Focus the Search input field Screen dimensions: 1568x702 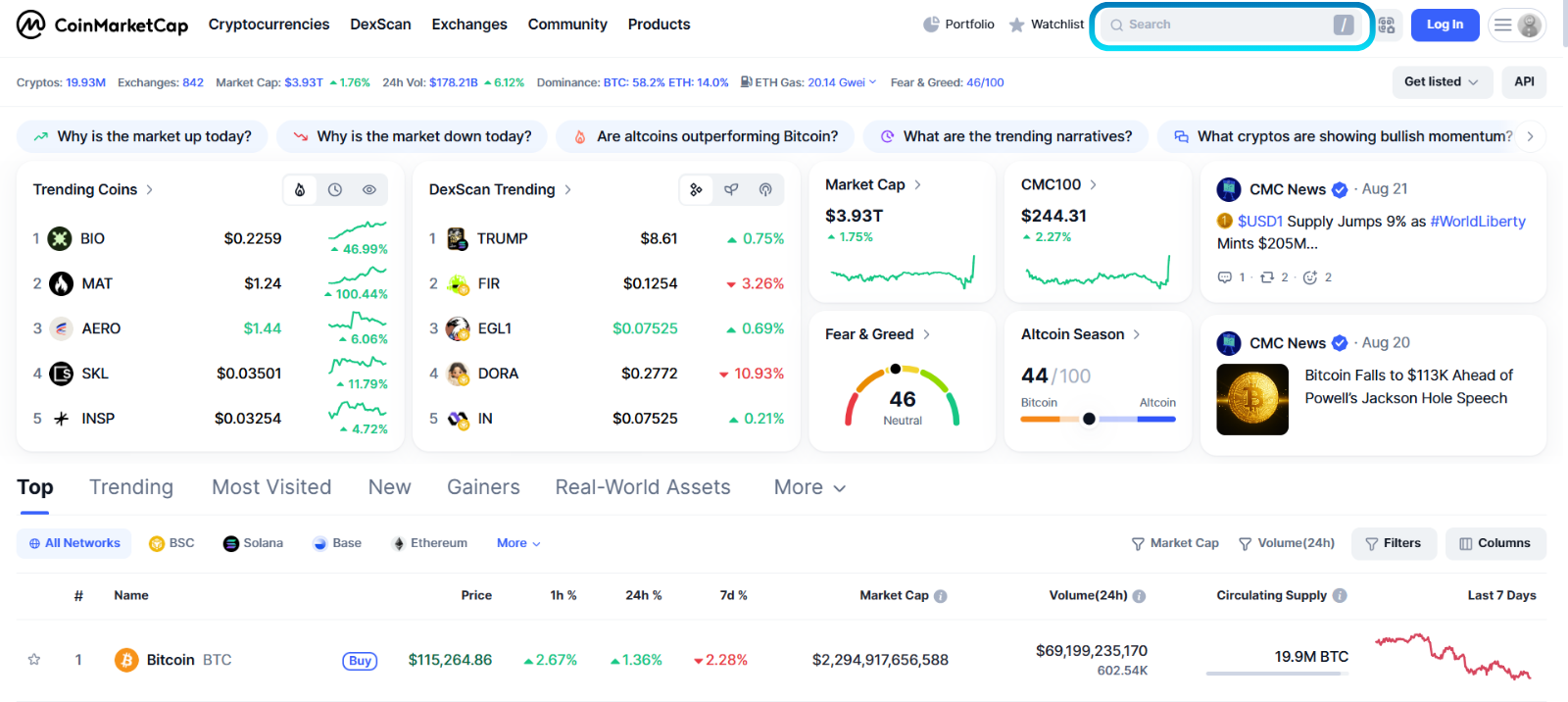click(1231, 25)
